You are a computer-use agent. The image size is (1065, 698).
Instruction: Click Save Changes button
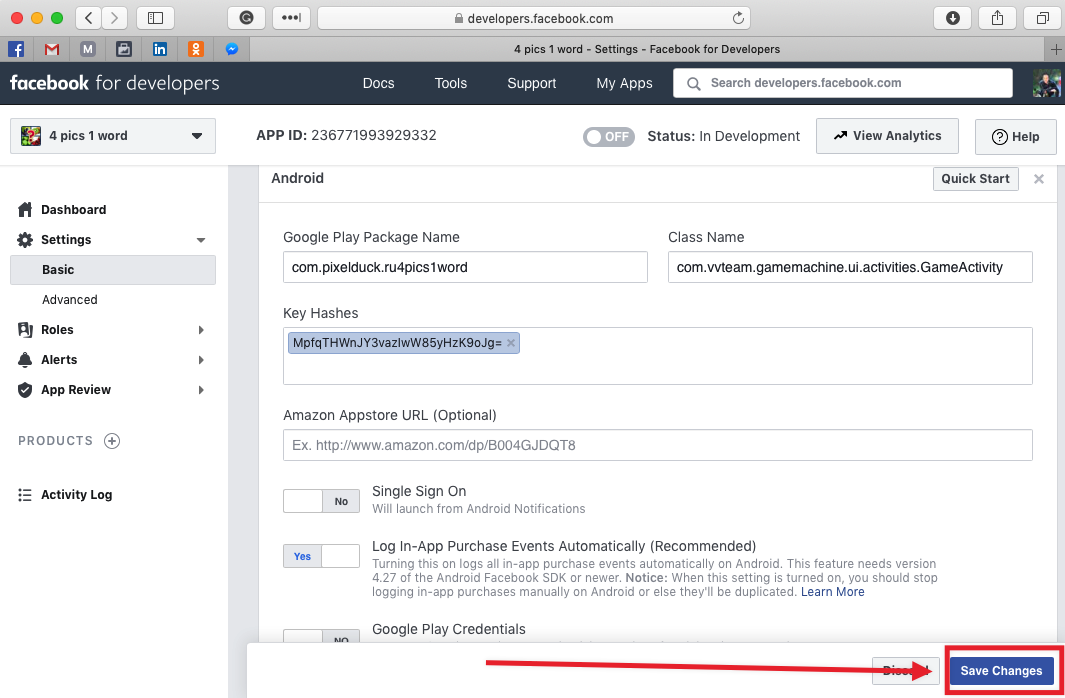click(x=1001, y=671)
